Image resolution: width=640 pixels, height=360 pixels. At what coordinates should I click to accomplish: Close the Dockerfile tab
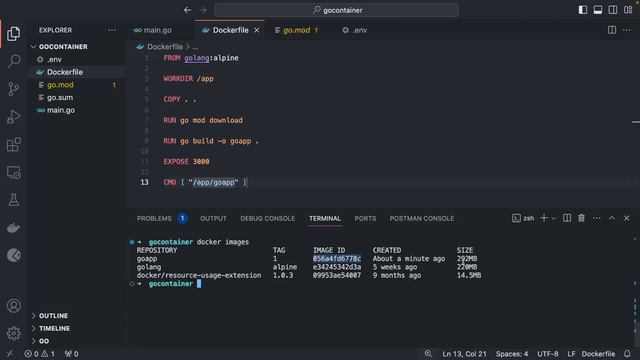click(257, 30)
